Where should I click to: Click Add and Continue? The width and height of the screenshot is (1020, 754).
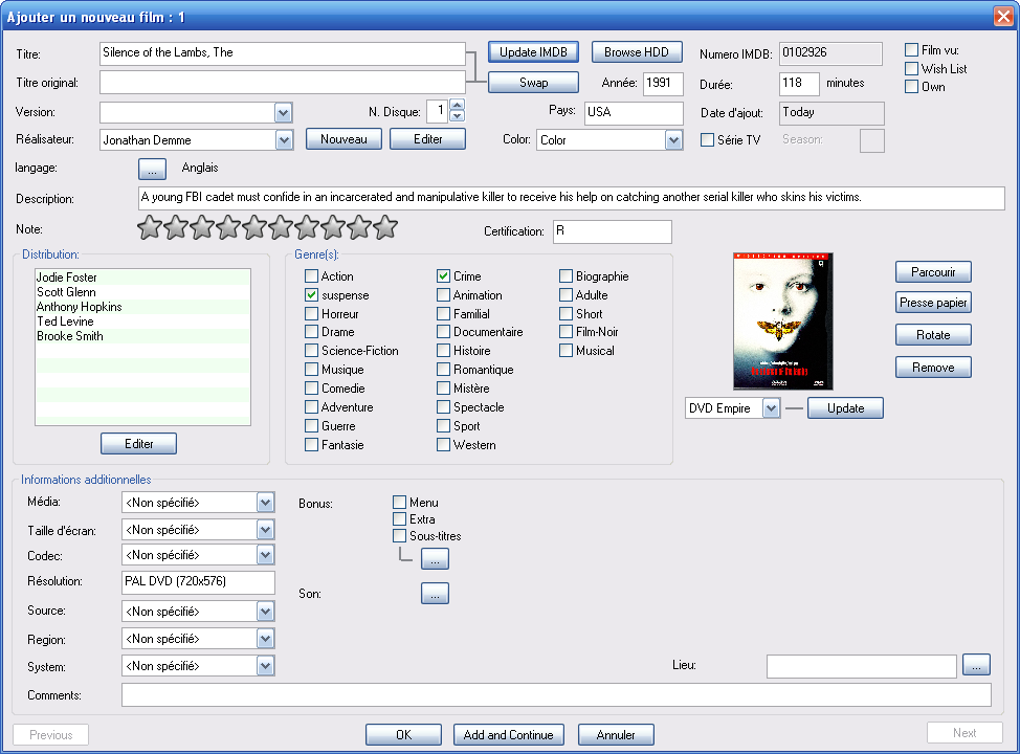[508, 734]
